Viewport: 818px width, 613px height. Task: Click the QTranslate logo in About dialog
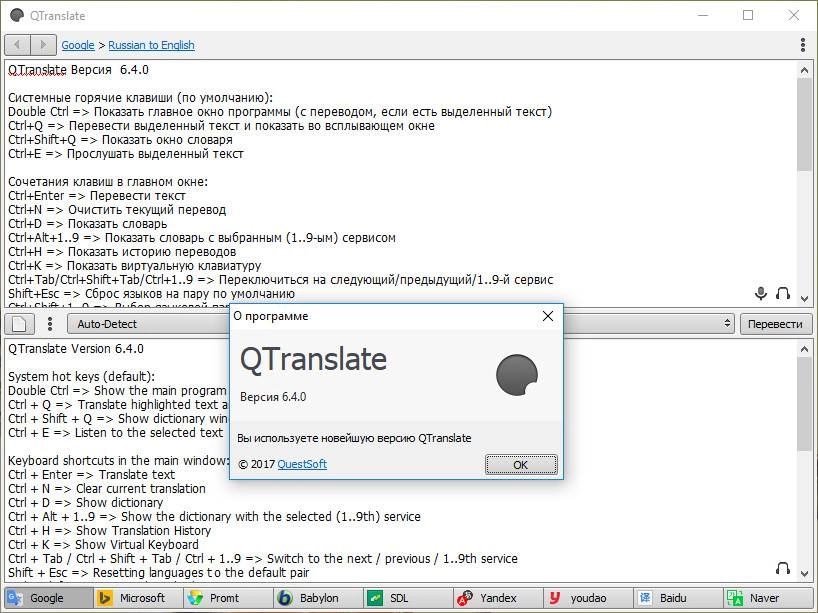[x=516, y=375]
